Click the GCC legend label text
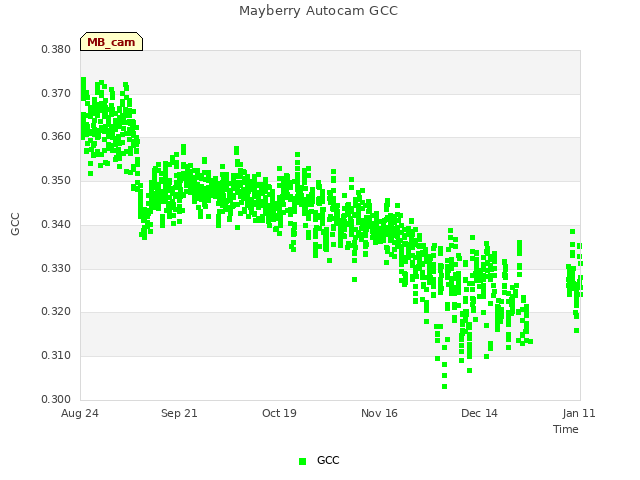Screen dimensions: 640x480 pos(328,460)
